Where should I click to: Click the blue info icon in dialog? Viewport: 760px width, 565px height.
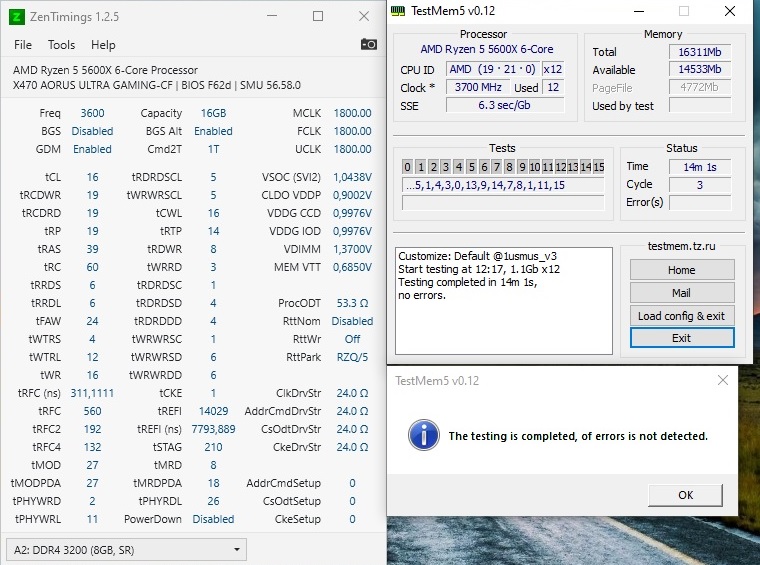point(424,435)
